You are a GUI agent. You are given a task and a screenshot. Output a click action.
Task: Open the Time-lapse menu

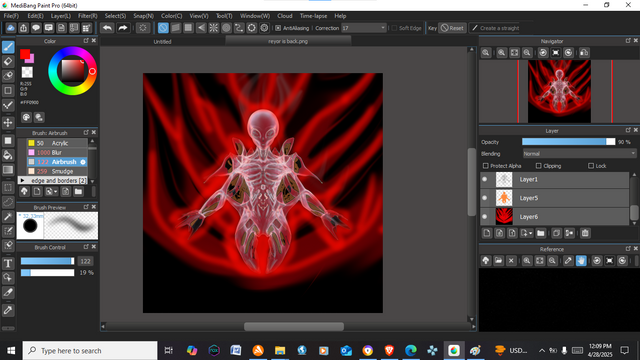pos(313,16)
